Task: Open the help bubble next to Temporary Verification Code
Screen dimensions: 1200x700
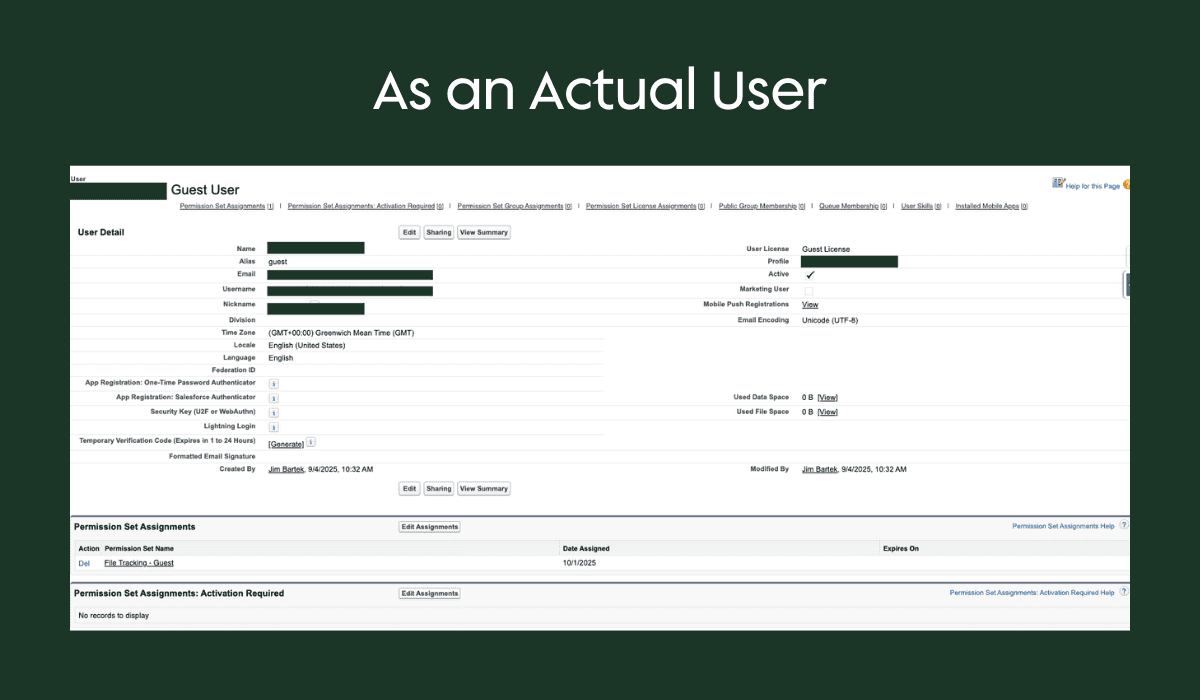Action: 310,441
